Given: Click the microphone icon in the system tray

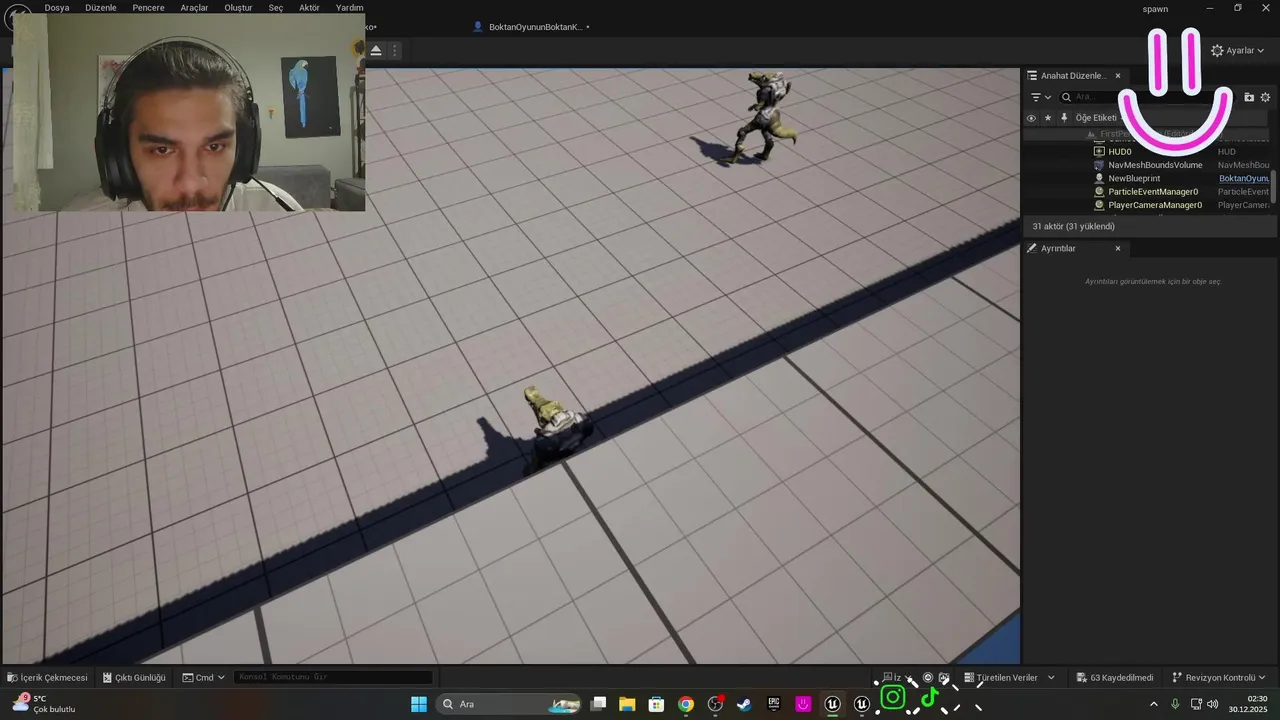Looking at the screenshot, I should point(1175,704).
